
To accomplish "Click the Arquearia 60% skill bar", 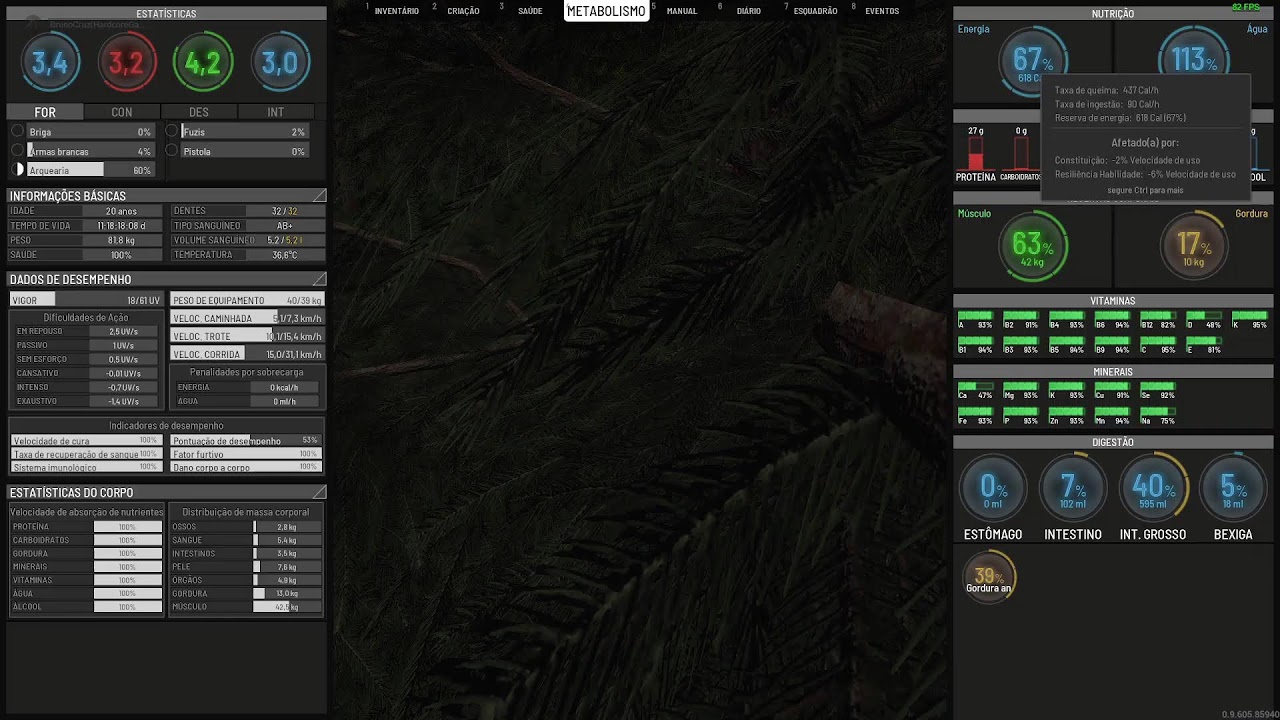I will [x=90, y=170].
